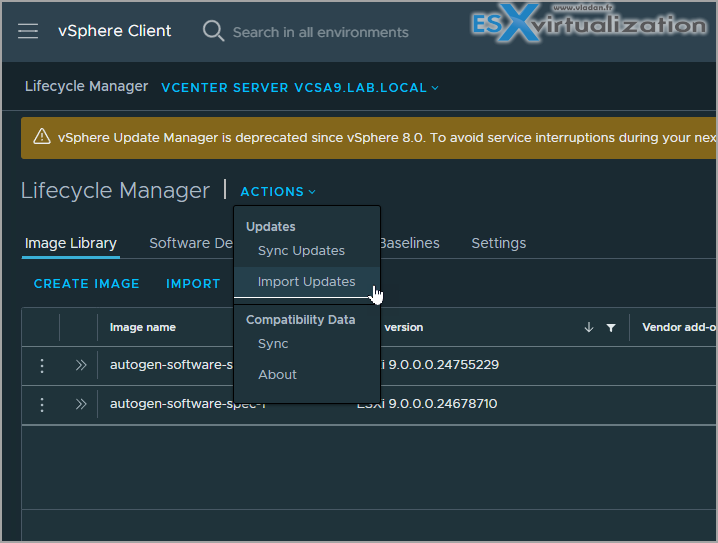Open the hamburger navigation menu

(x=28, y=31)
